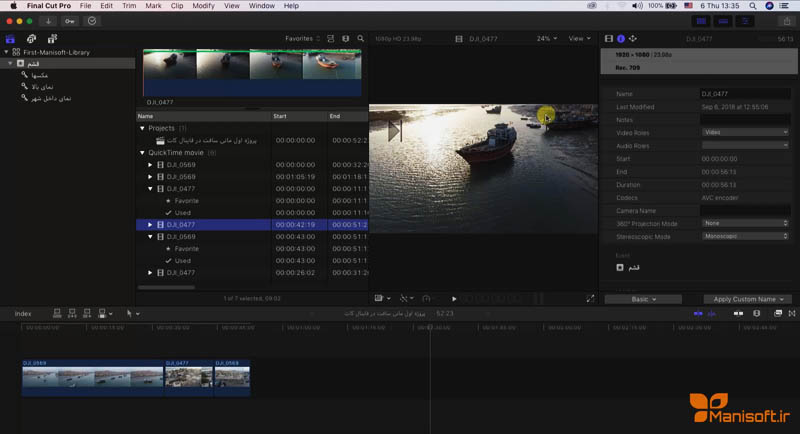Toggle video skimming in timeline
This screenshot has height=434, width=800.
[698, 313]
